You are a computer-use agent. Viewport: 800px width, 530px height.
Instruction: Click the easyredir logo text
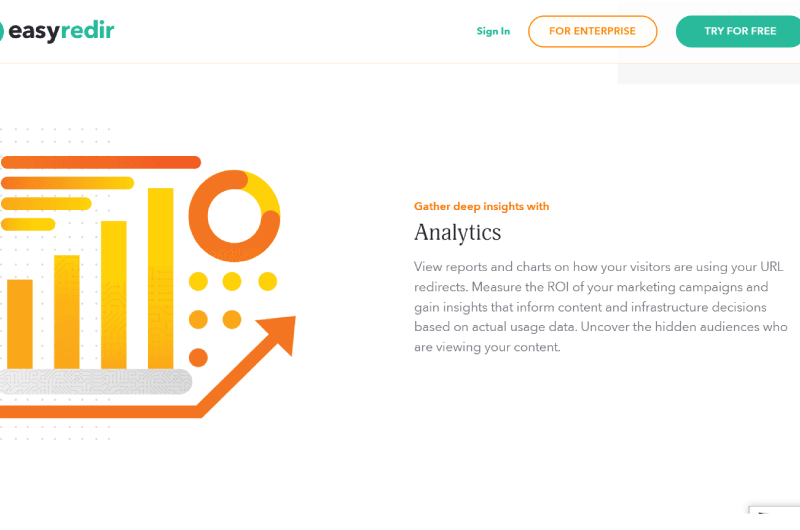[61, 31]
